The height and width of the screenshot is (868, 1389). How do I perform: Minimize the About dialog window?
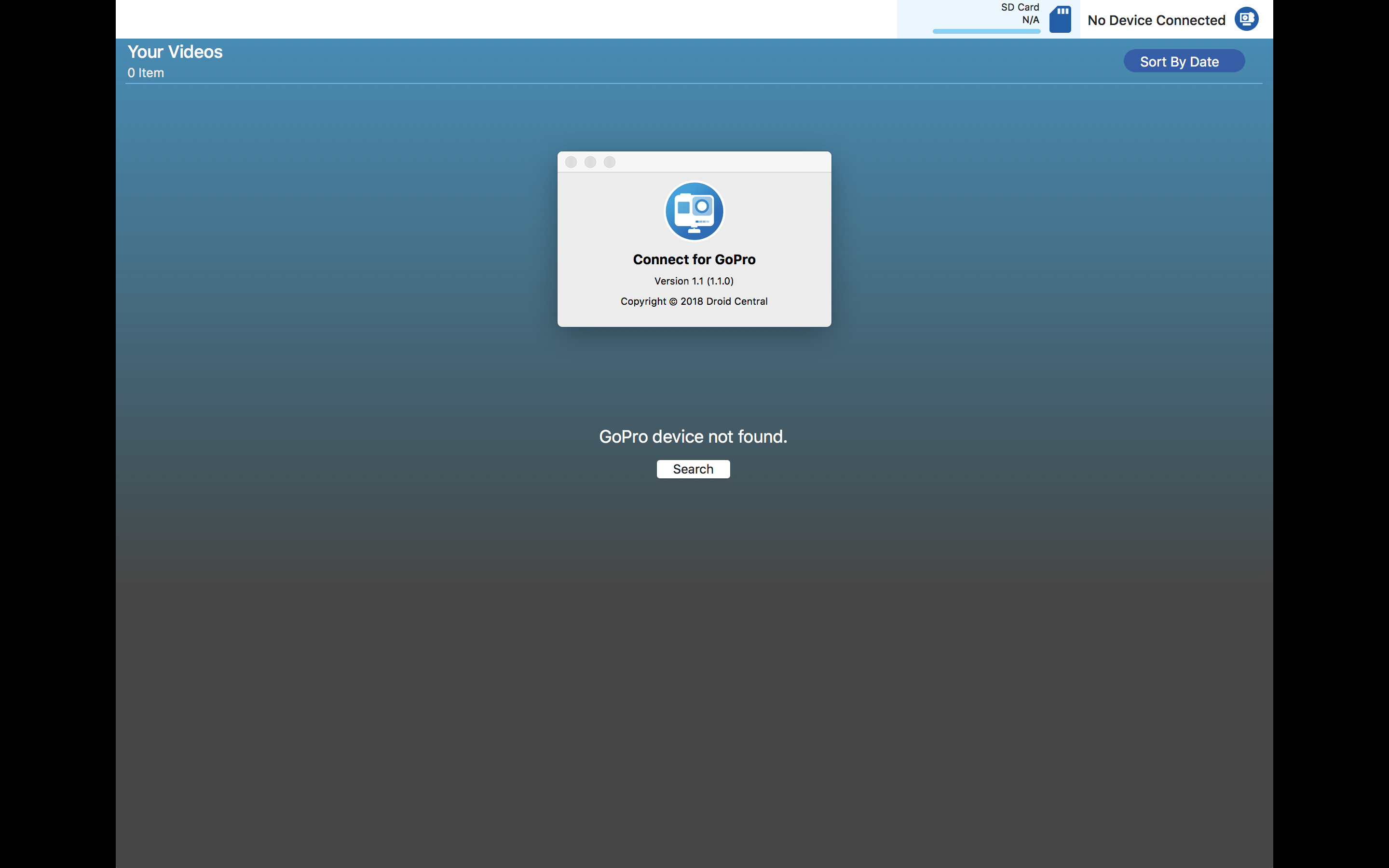coord(590,163)
